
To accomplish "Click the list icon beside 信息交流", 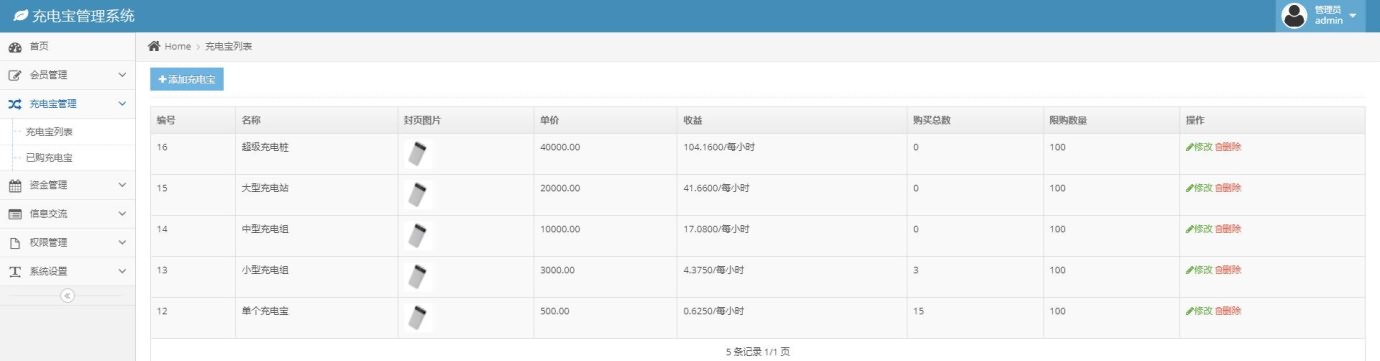I will tap(15, 214).
